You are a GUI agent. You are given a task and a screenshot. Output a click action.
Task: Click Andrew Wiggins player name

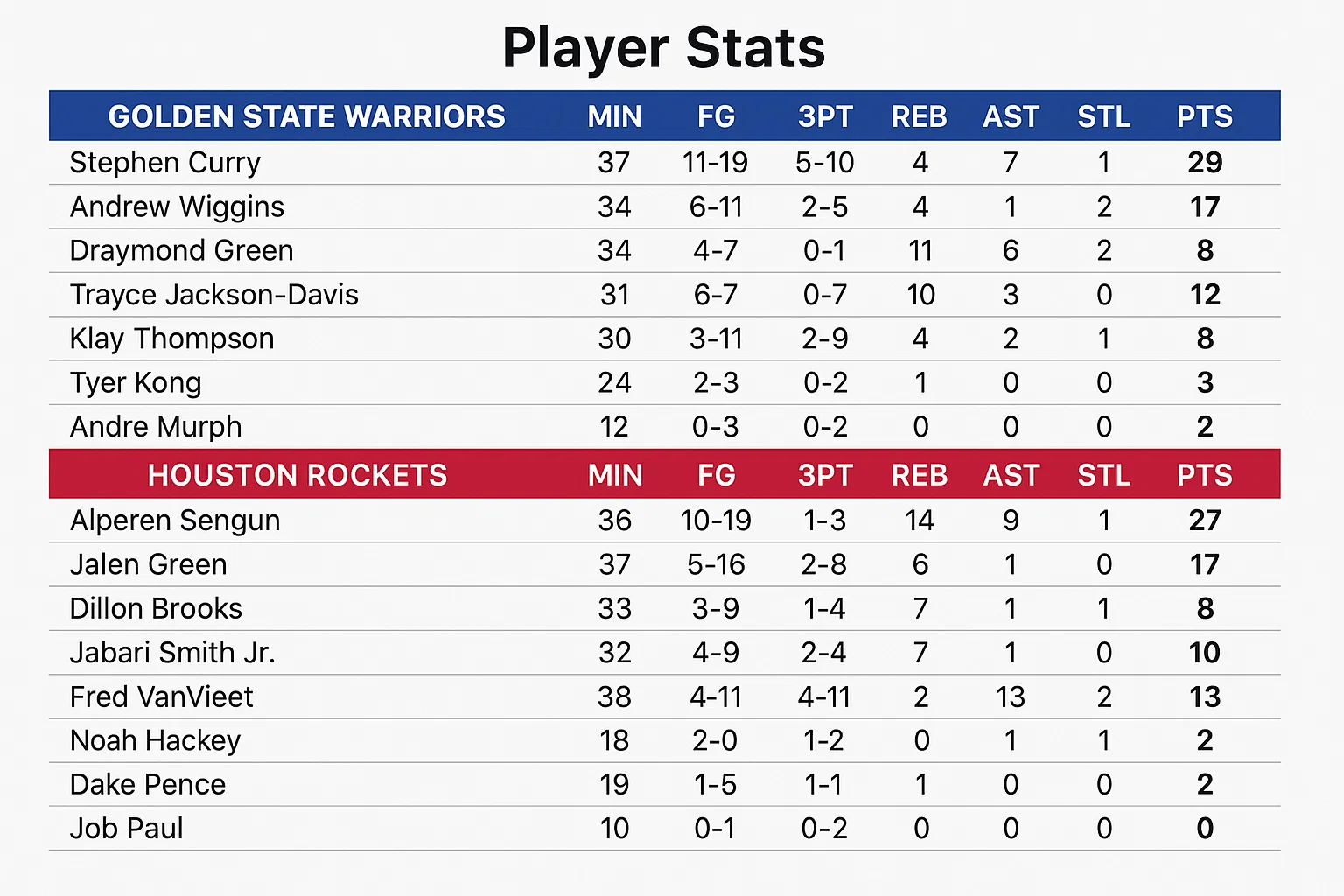click(177, 206)
